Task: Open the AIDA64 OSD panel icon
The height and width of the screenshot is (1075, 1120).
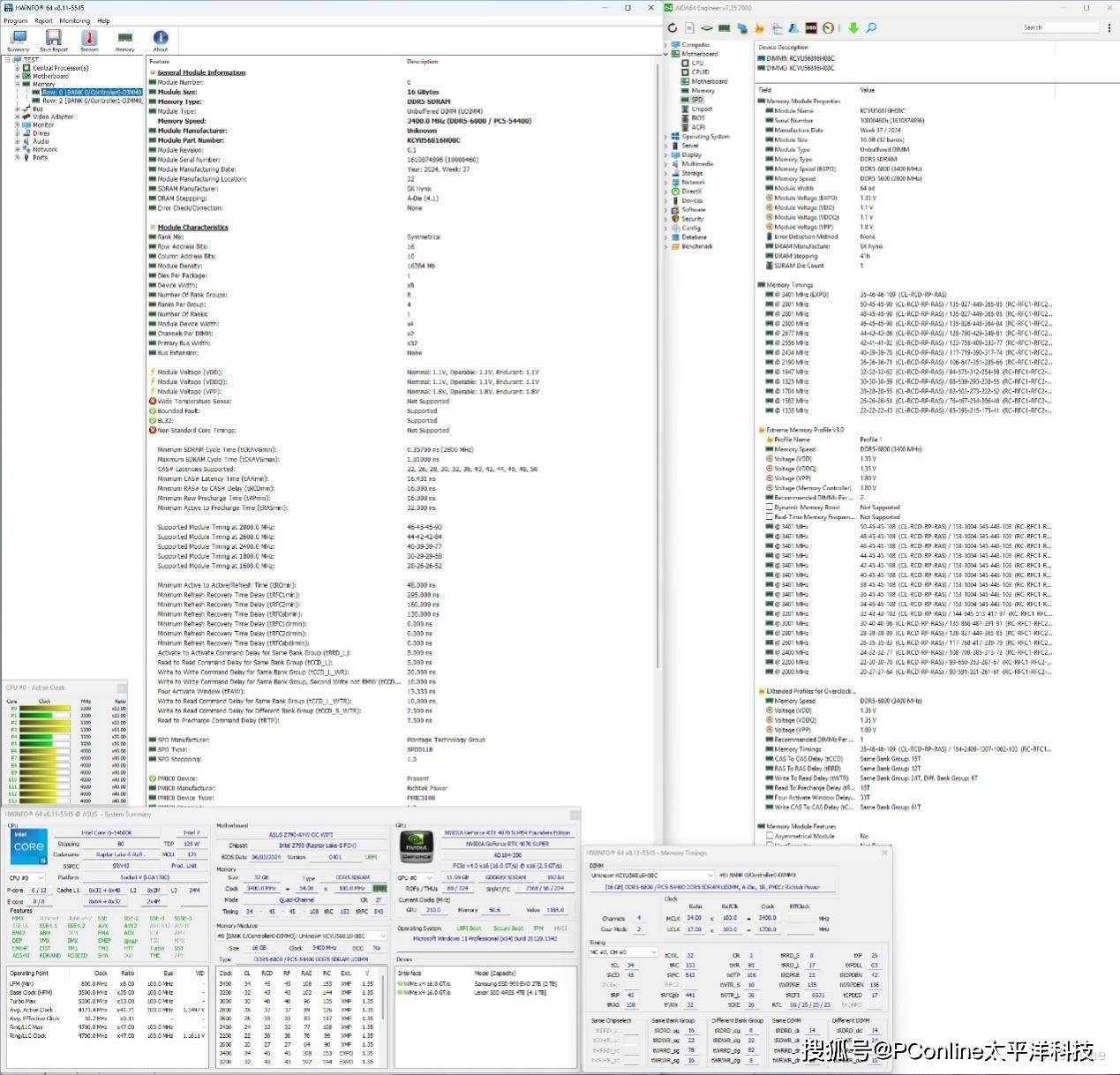Action: 811,28
